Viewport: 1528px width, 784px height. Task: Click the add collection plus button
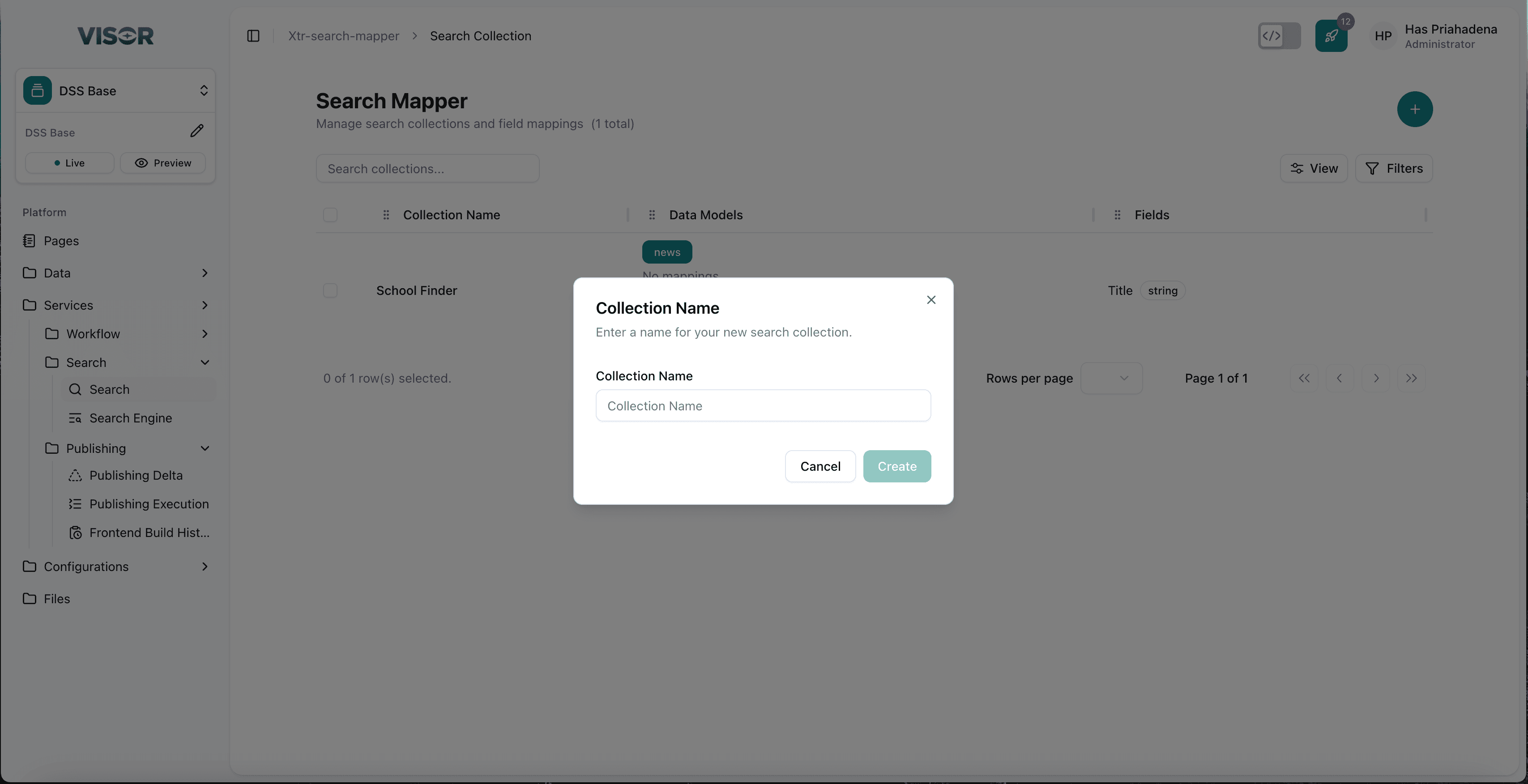tap(1414, 109)
